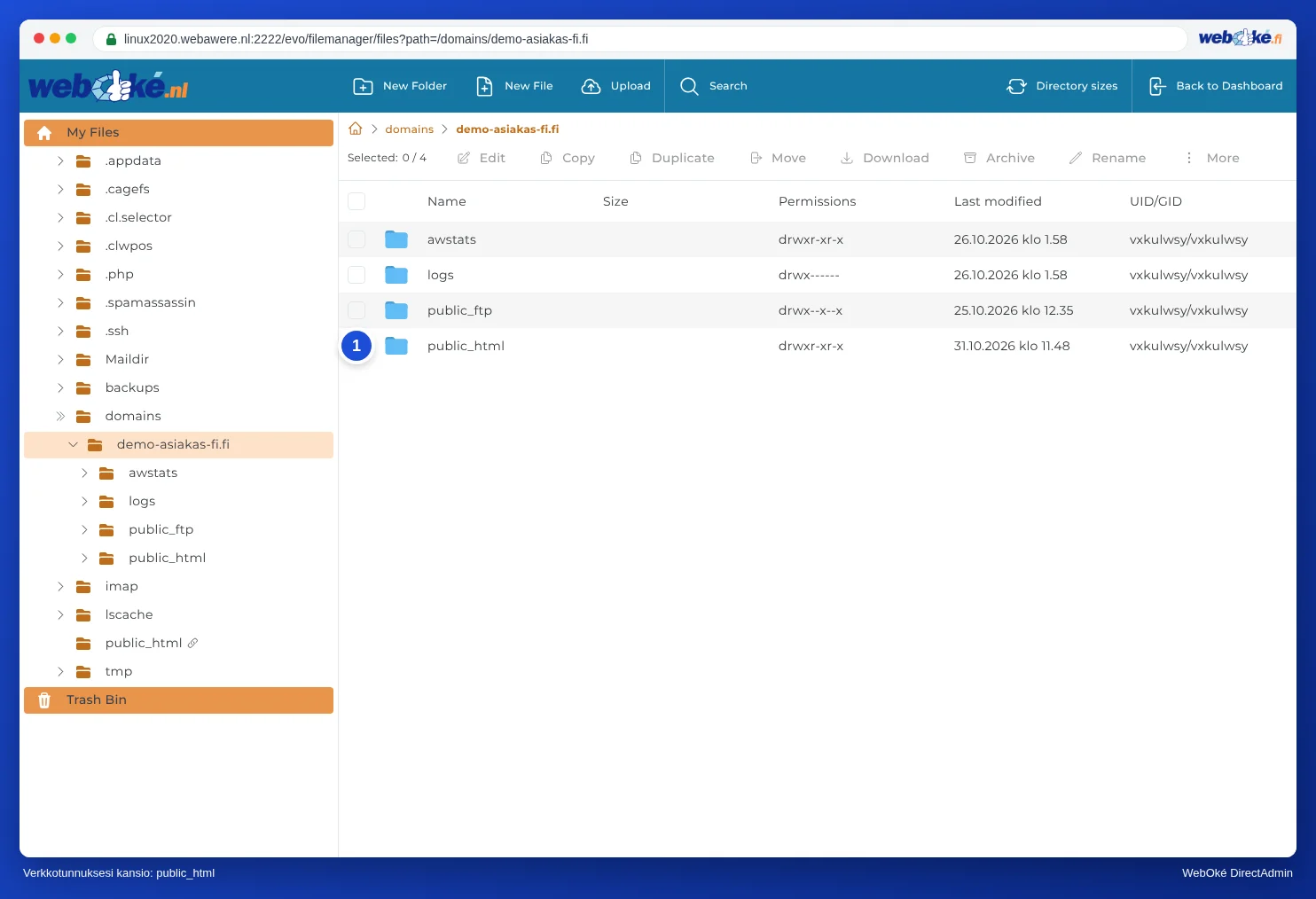Expand the Maildir folder chevron
1316x899 pixels.
pyautogui.click(x=60, y=359)
